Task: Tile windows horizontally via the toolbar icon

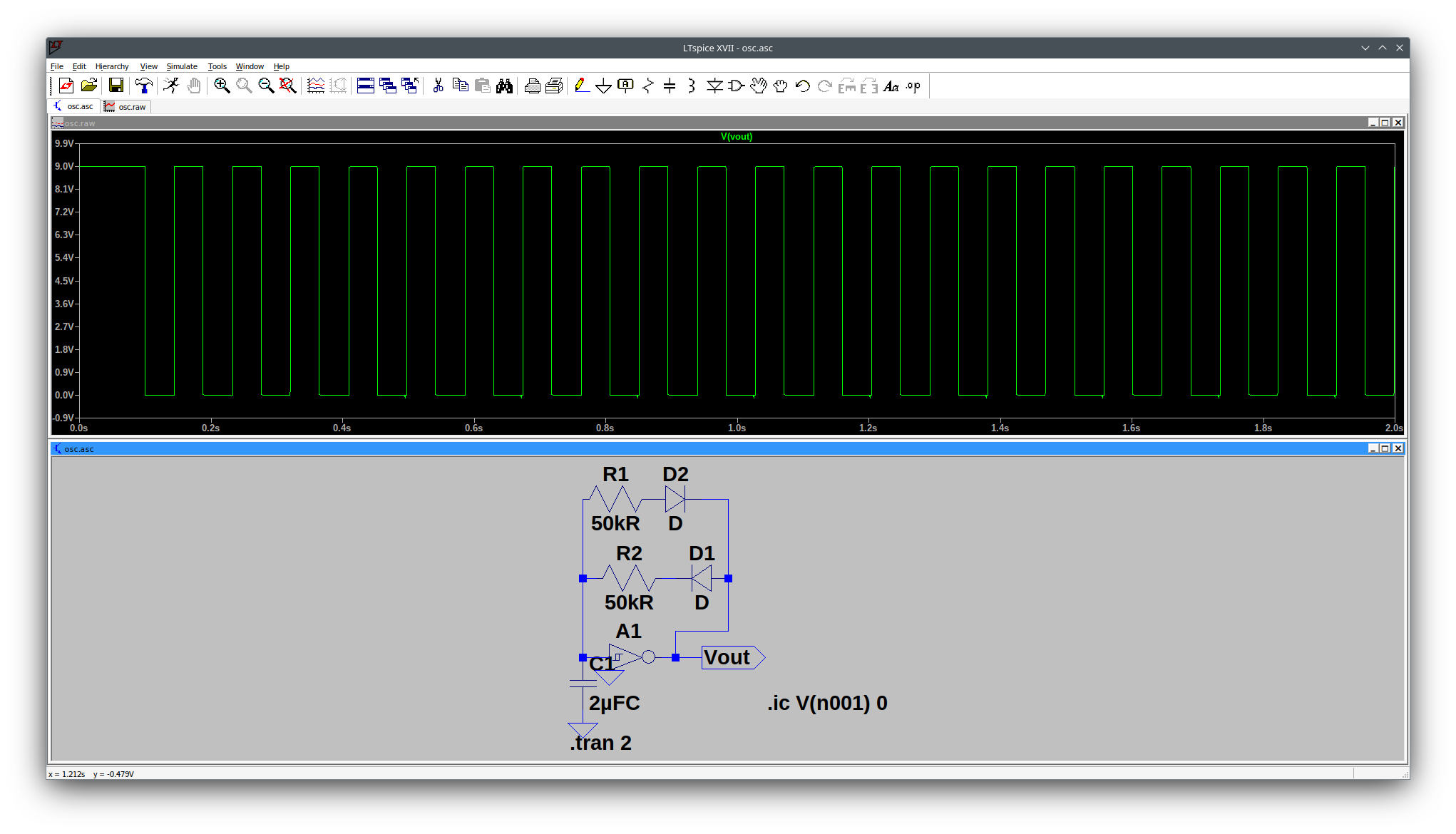Action: (366, 86)
